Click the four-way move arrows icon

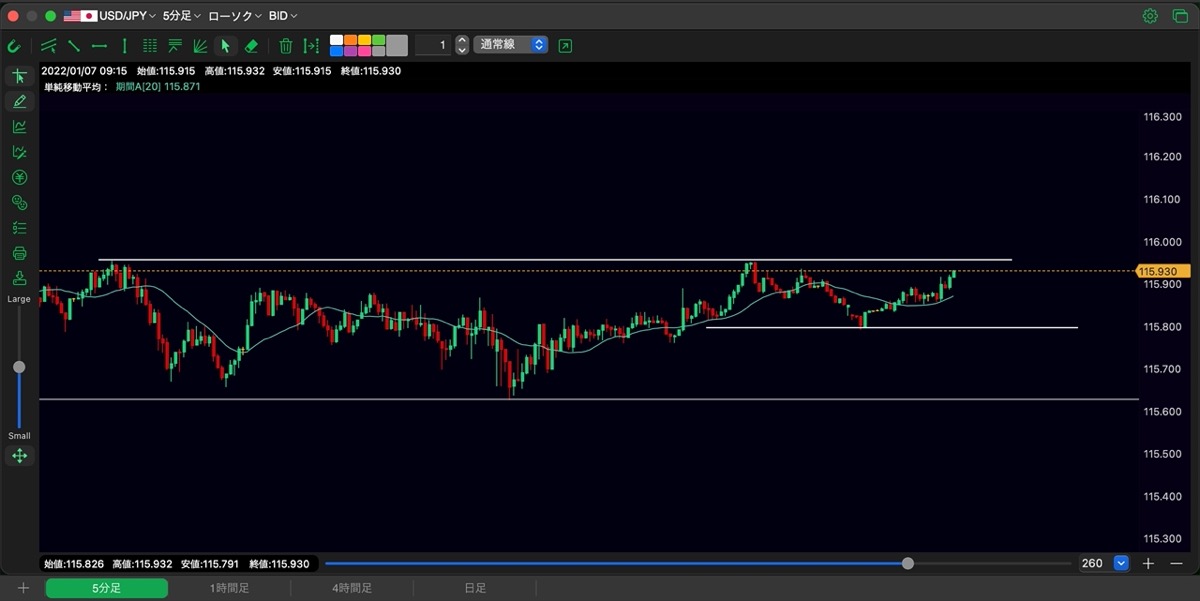(x=19, y=456)
